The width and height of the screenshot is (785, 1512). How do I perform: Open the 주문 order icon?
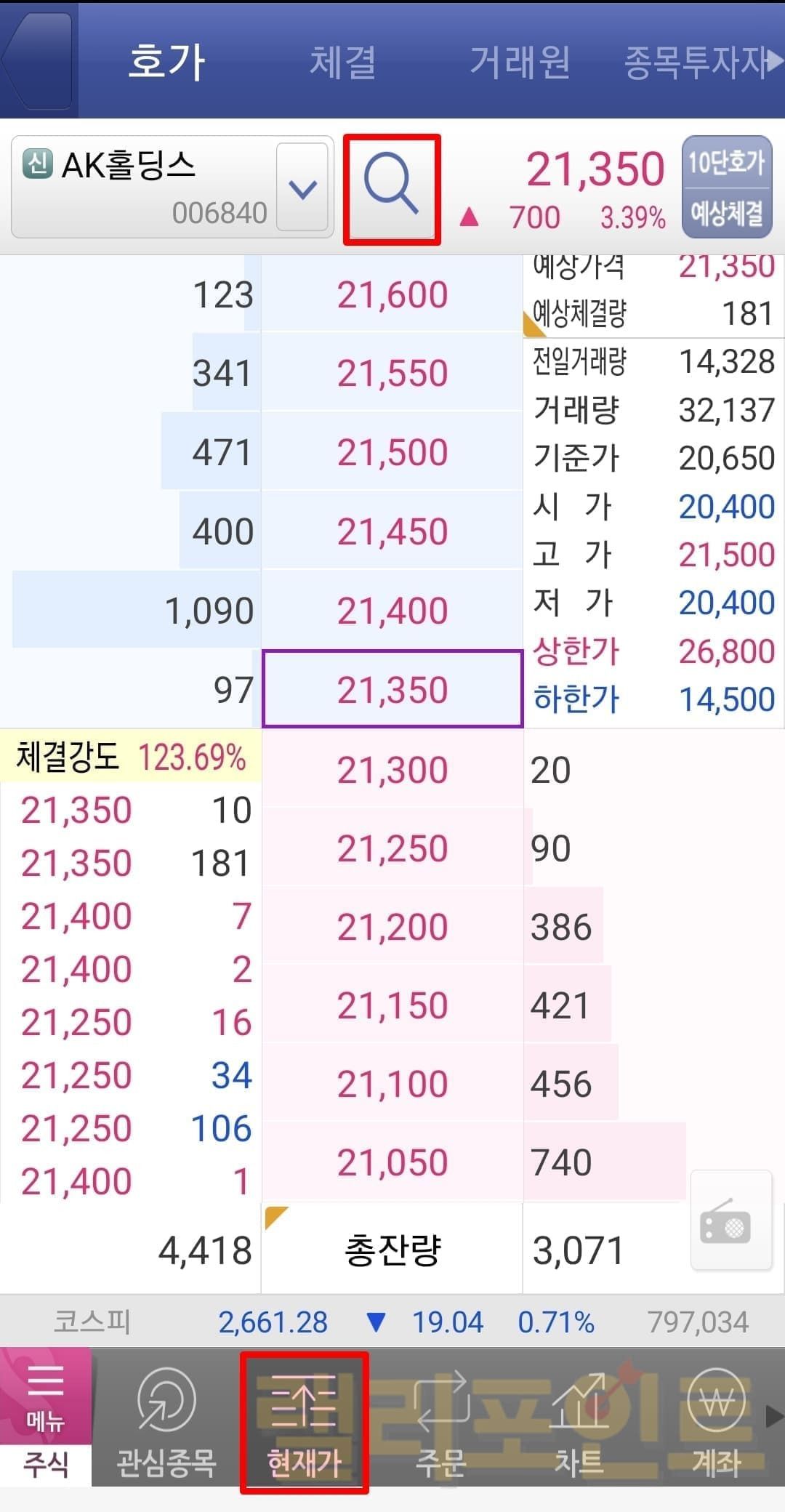[x=440, y=1421]
